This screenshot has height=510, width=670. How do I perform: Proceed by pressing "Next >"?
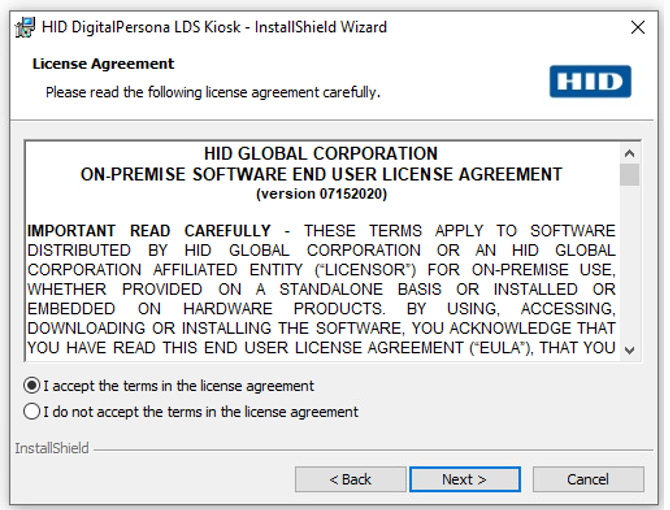(x=464, y=479)
